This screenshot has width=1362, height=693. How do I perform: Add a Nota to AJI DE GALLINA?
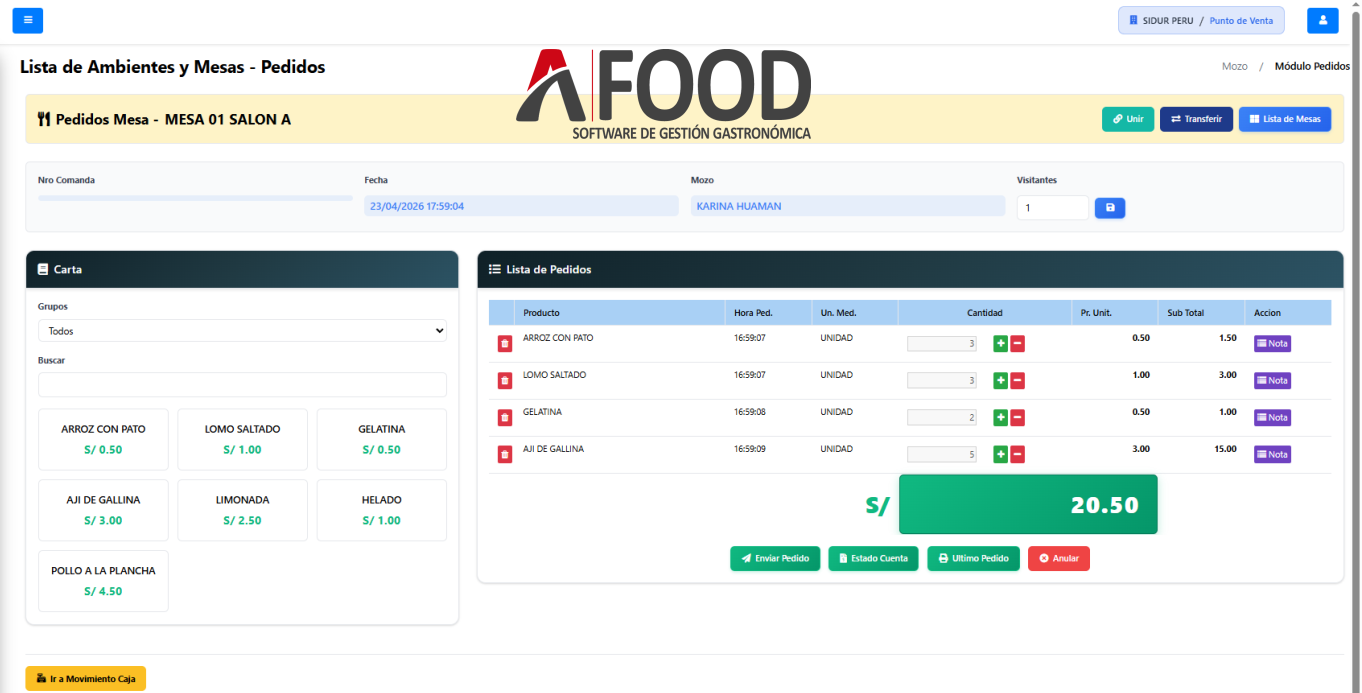coord(1272,455)
